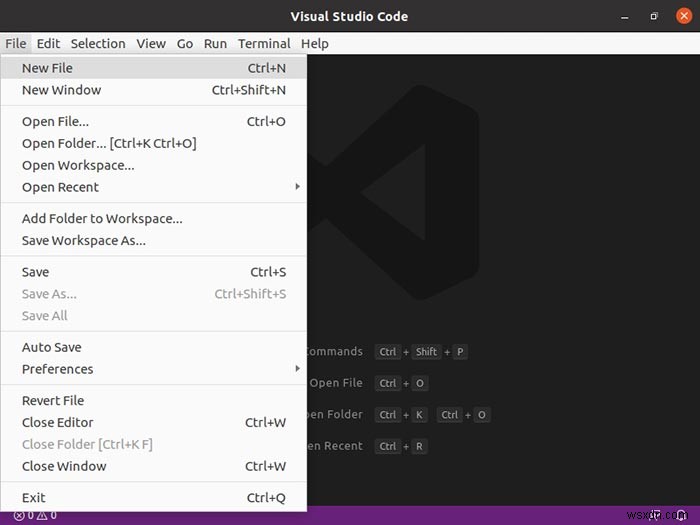700x525 pixels.
Task: Expand the Preferences submenu arrow
Action: point(297,369)
